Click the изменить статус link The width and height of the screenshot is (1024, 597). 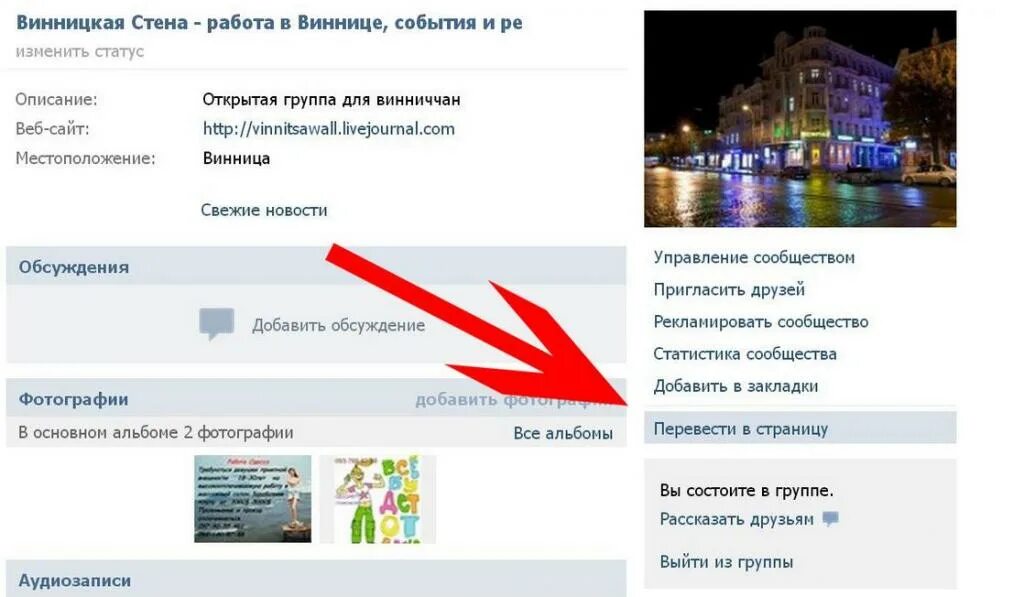coord(80,51)
